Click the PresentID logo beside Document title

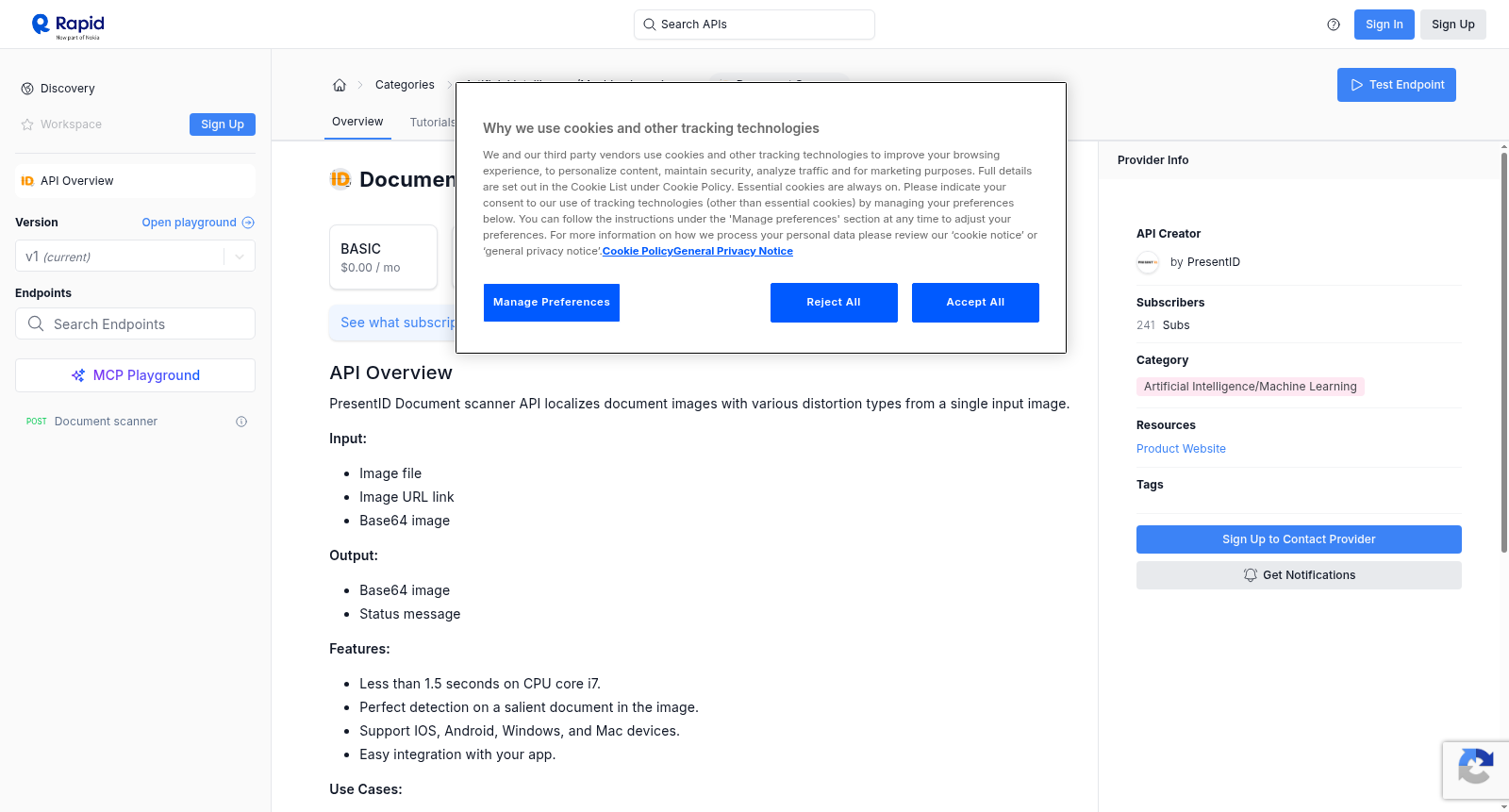[x=340, y=179]
